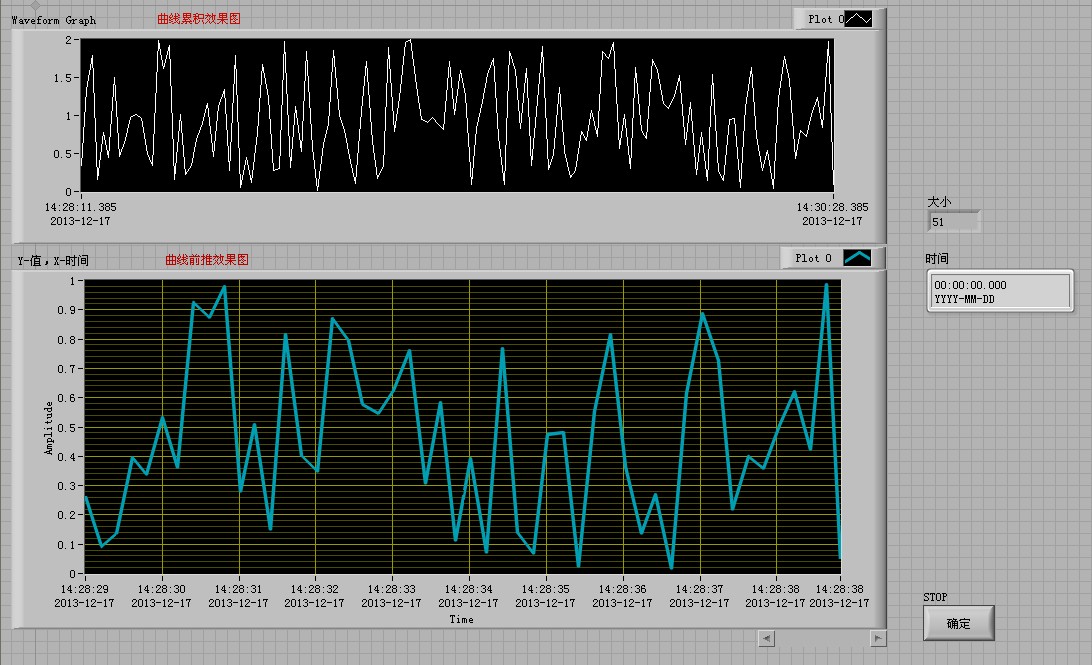Click the 时间 label

[x=937, y=258]
